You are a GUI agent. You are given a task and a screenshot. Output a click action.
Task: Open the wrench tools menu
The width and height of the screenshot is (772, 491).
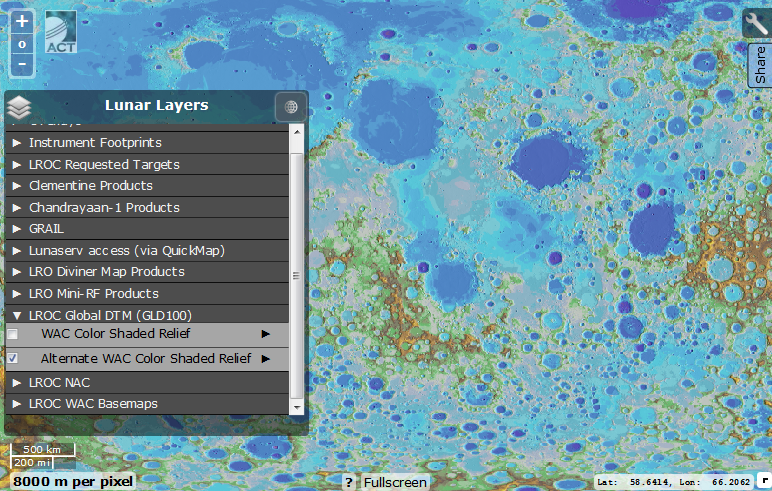pos(756,24)
